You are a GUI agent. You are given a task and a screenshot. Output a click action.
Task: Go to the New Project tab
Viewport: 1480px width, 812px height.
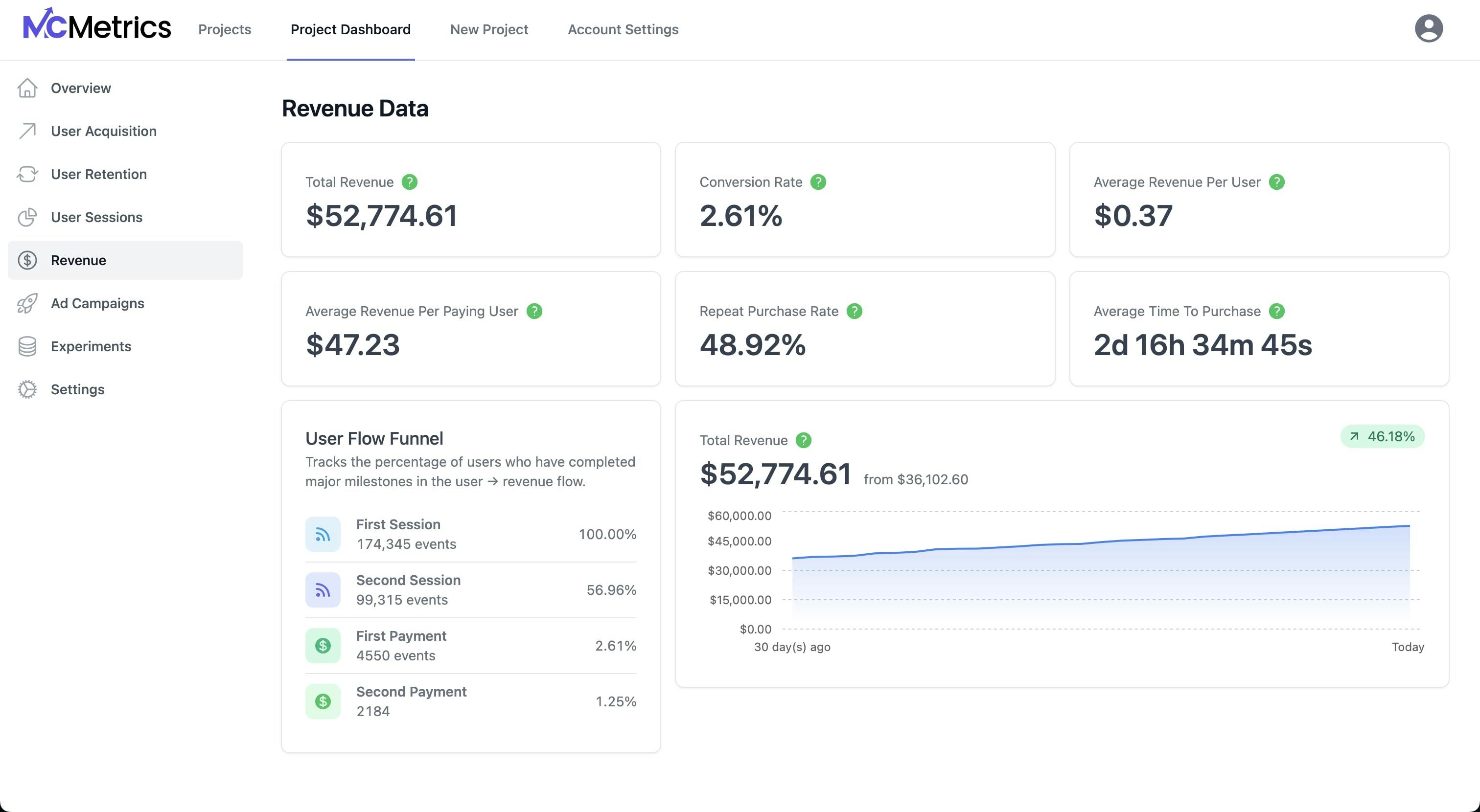[x=489, y=29]
